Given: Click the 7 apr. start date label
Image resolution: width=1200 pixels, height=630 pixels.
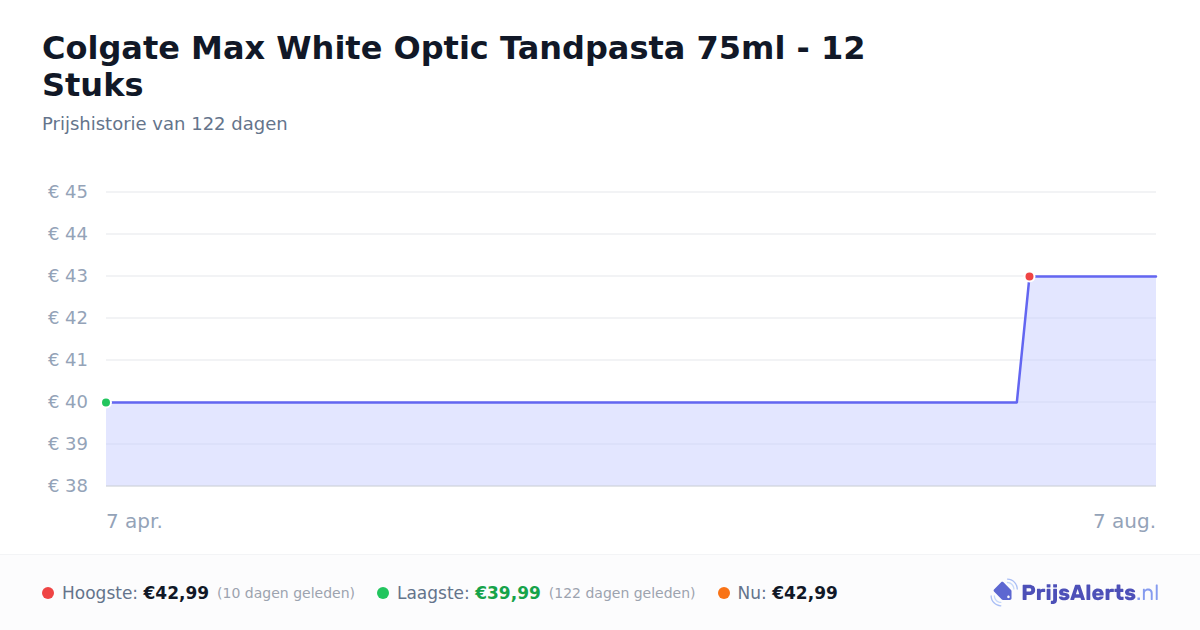Looking at the screenshot, I should point(135,521).
